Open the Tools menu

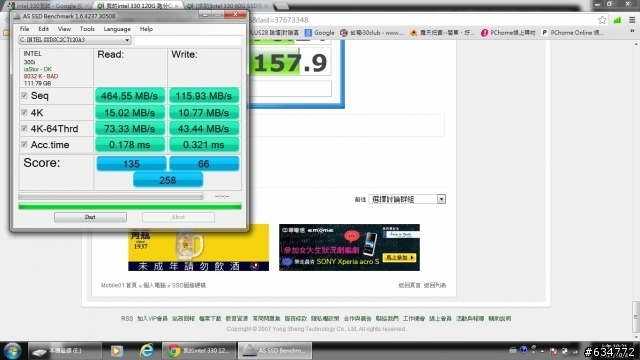pos(87,29)
